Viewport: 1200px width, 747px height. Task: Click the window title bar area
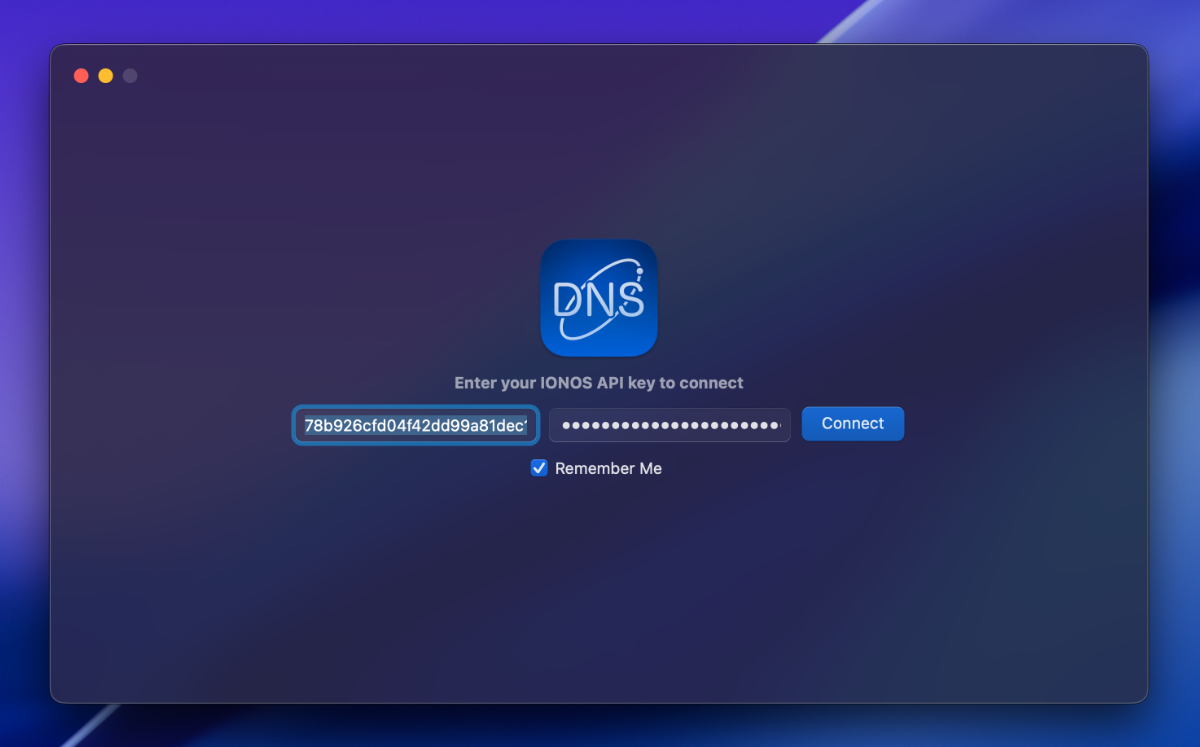[x=600, y=75]
